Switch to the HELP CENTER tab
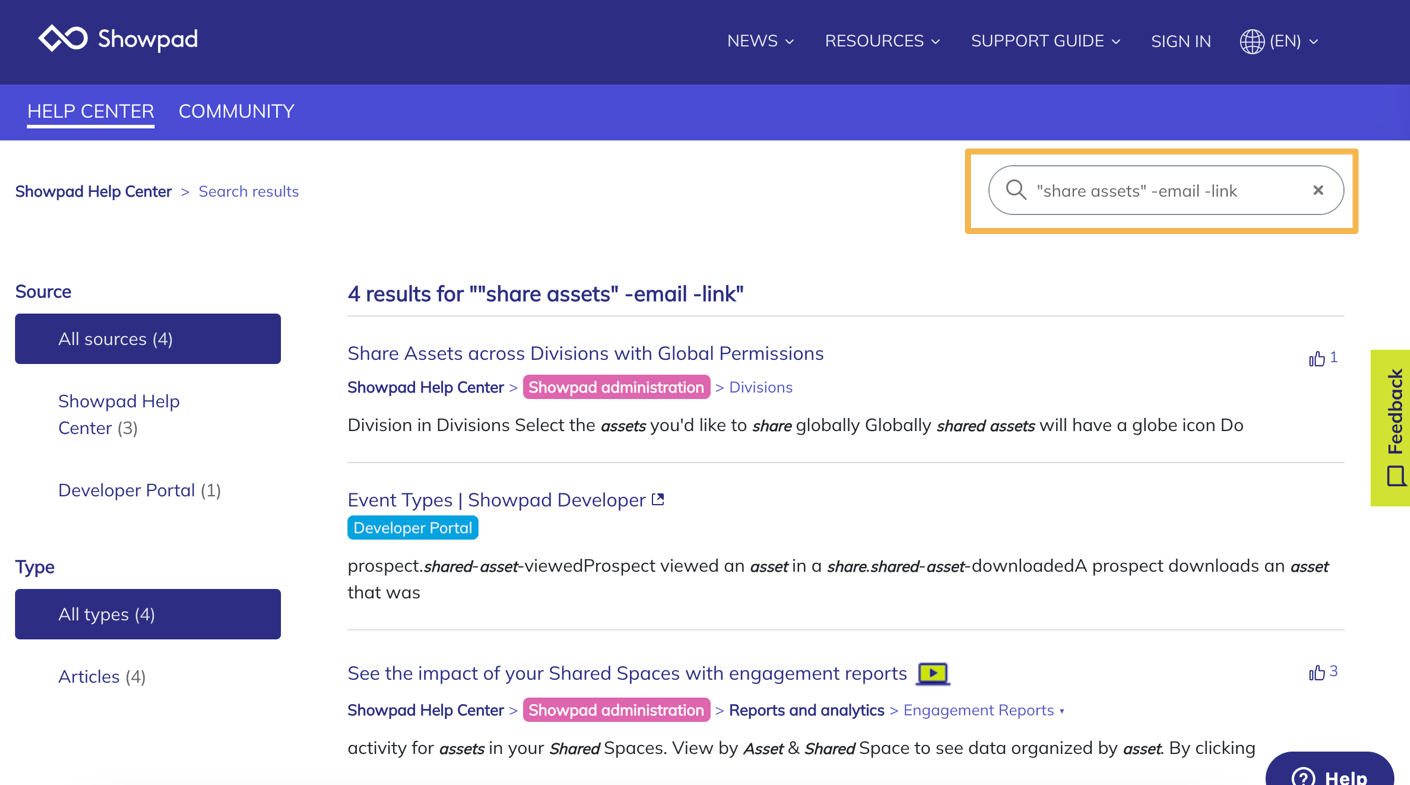1410x785 pixels. (x=91, y=111)
